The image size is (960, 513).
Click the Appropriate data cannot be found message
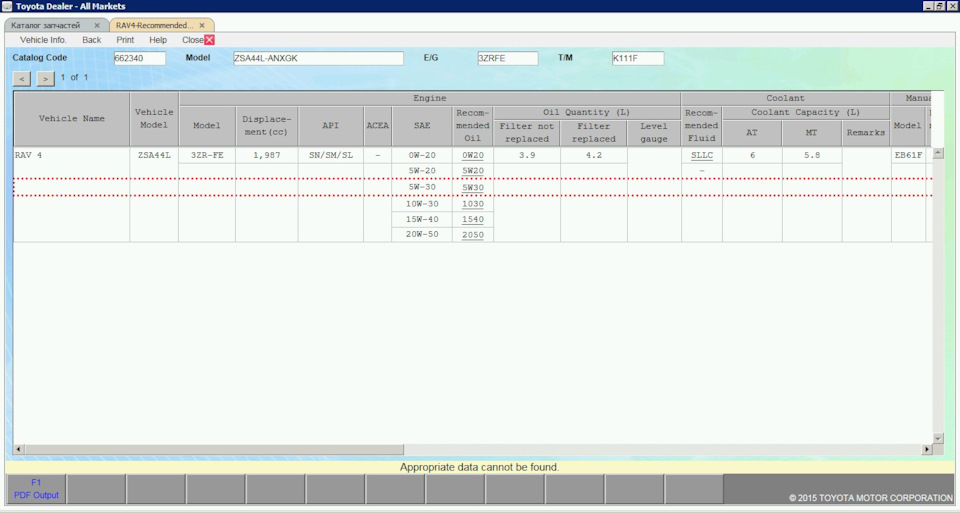pos(479,467)
